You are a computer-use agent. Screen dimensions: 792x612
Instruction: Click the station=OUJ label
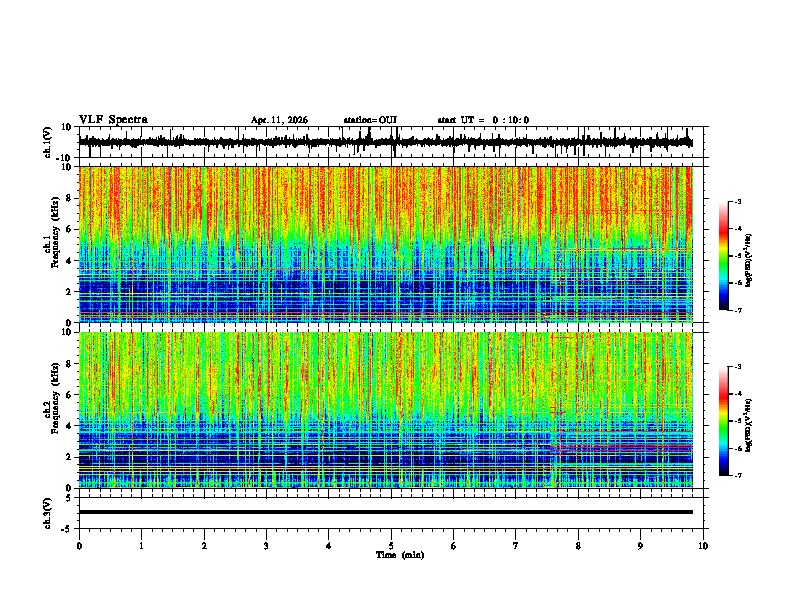[370, 120]
